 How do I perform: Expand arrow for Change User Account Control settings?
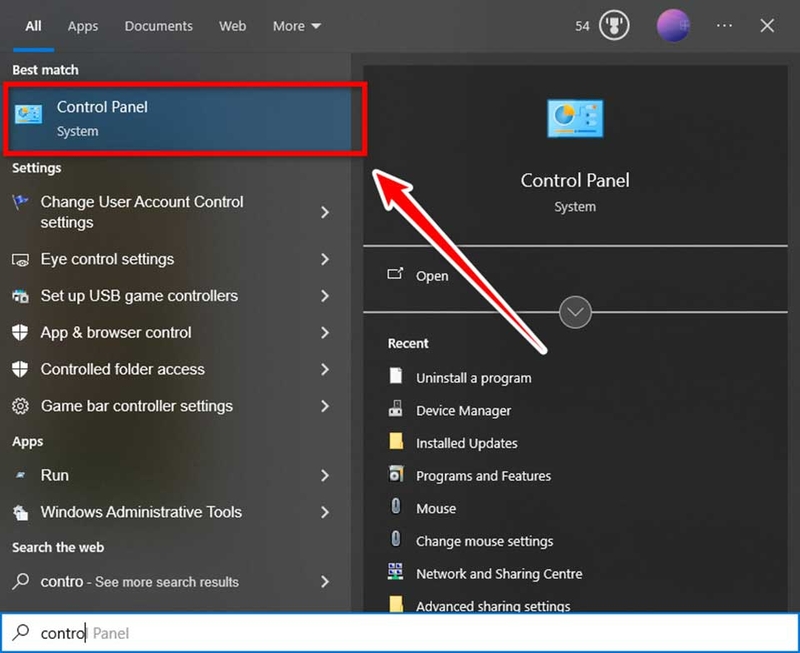pyautogui.click(x=324, y=212)
